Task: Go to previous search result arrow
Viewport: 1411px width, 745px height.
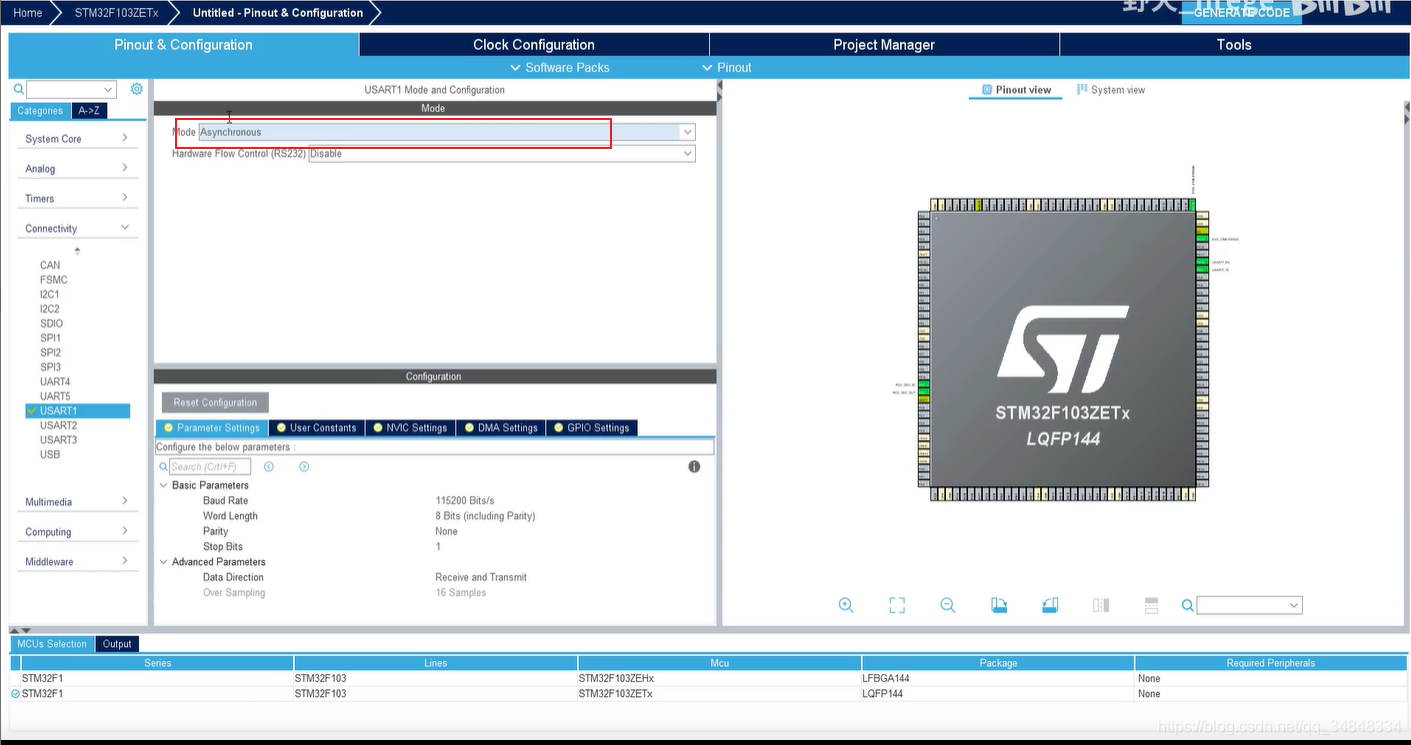Action: tap(269, 467)
